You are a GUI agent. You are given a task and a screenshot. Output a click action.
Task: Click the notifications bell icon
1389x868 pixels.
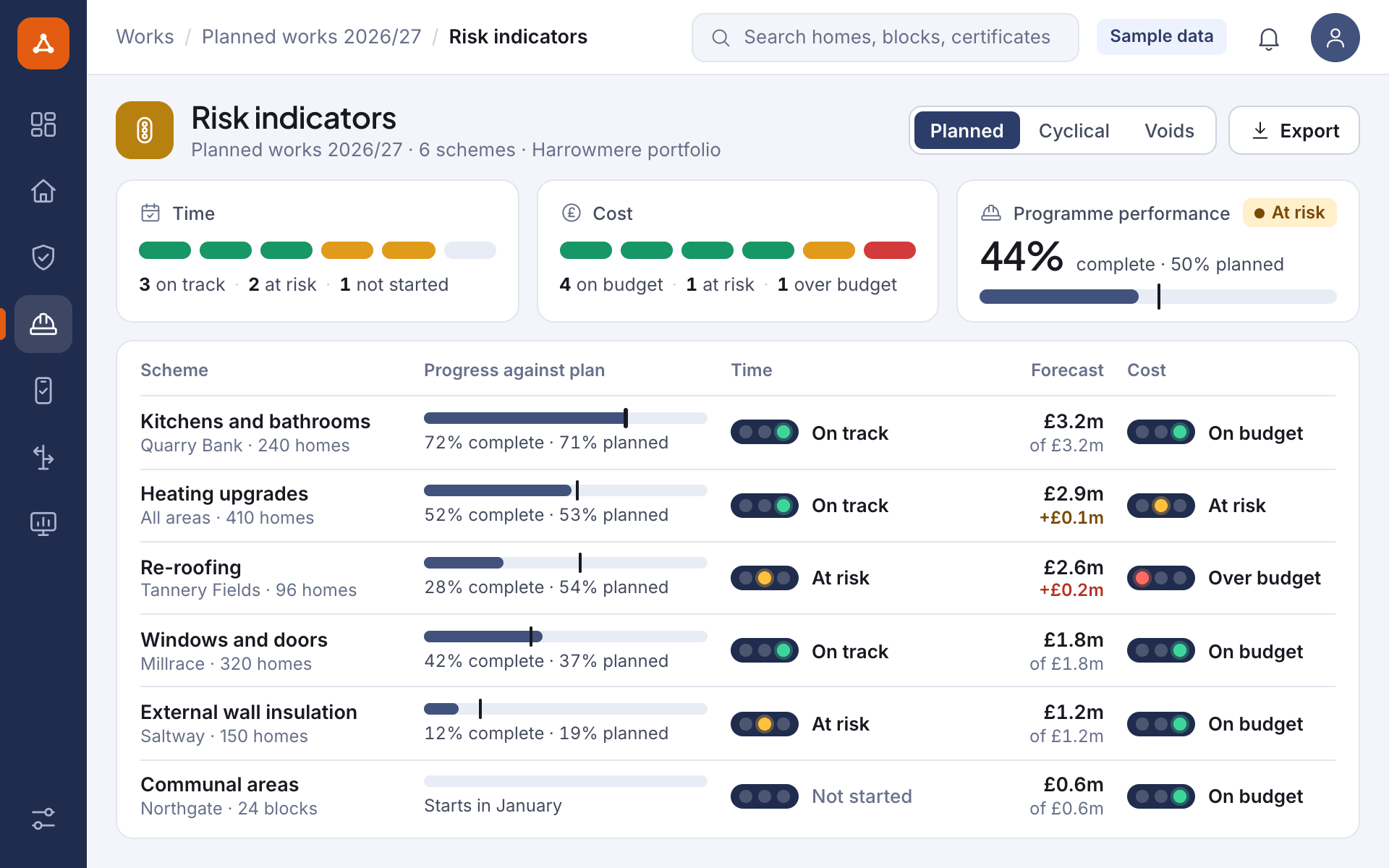pyautogui.click(x=1269, y=38)
